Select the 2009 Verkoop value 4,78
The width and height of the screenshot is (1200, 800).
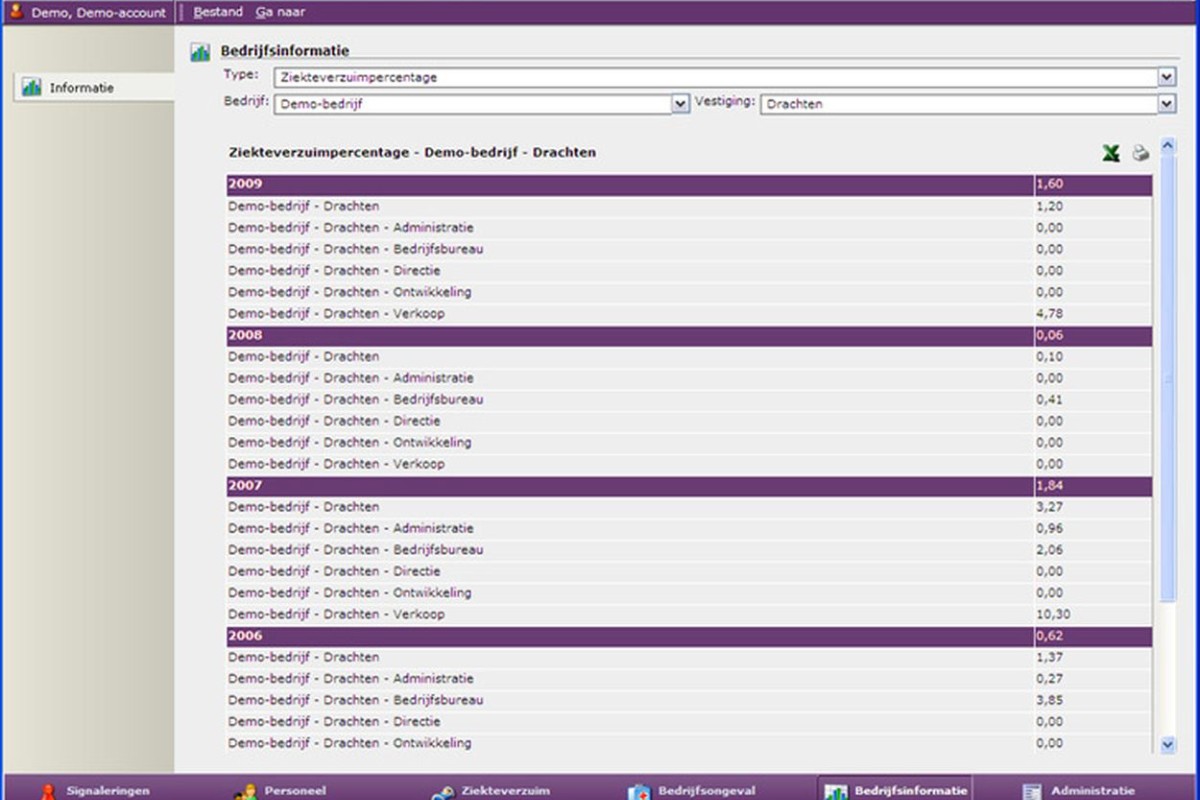click(1050, 314)
